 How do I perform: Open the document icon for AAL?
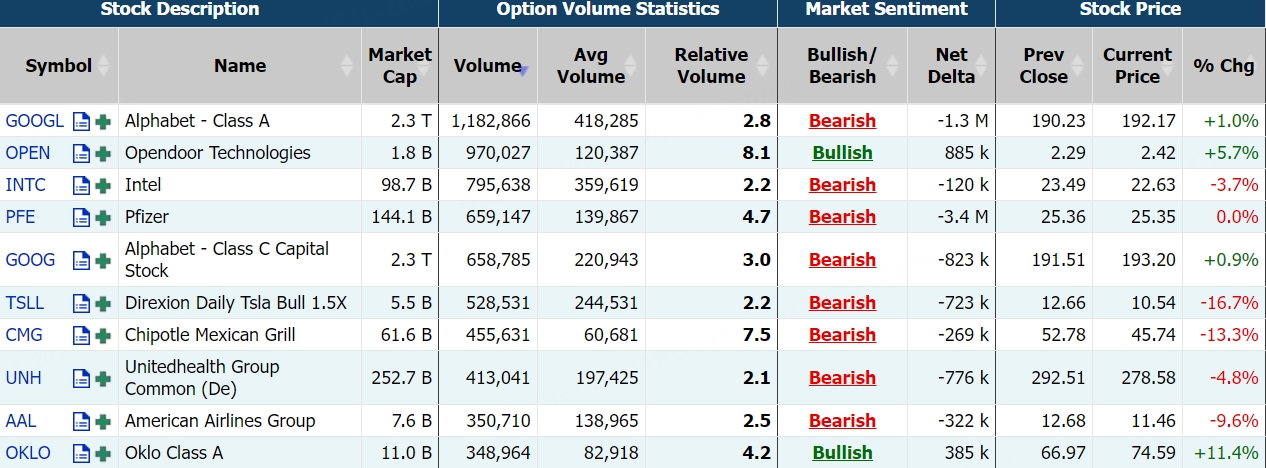[x=82, y=422]
